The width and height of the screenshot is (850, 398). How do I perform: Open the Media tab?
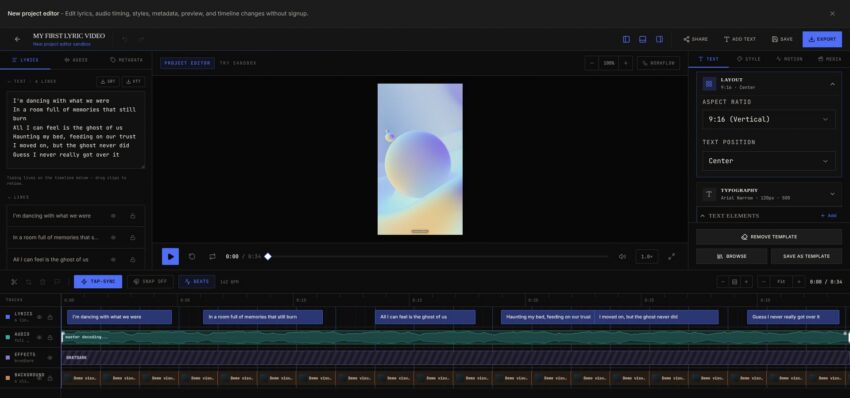(829, 59)
